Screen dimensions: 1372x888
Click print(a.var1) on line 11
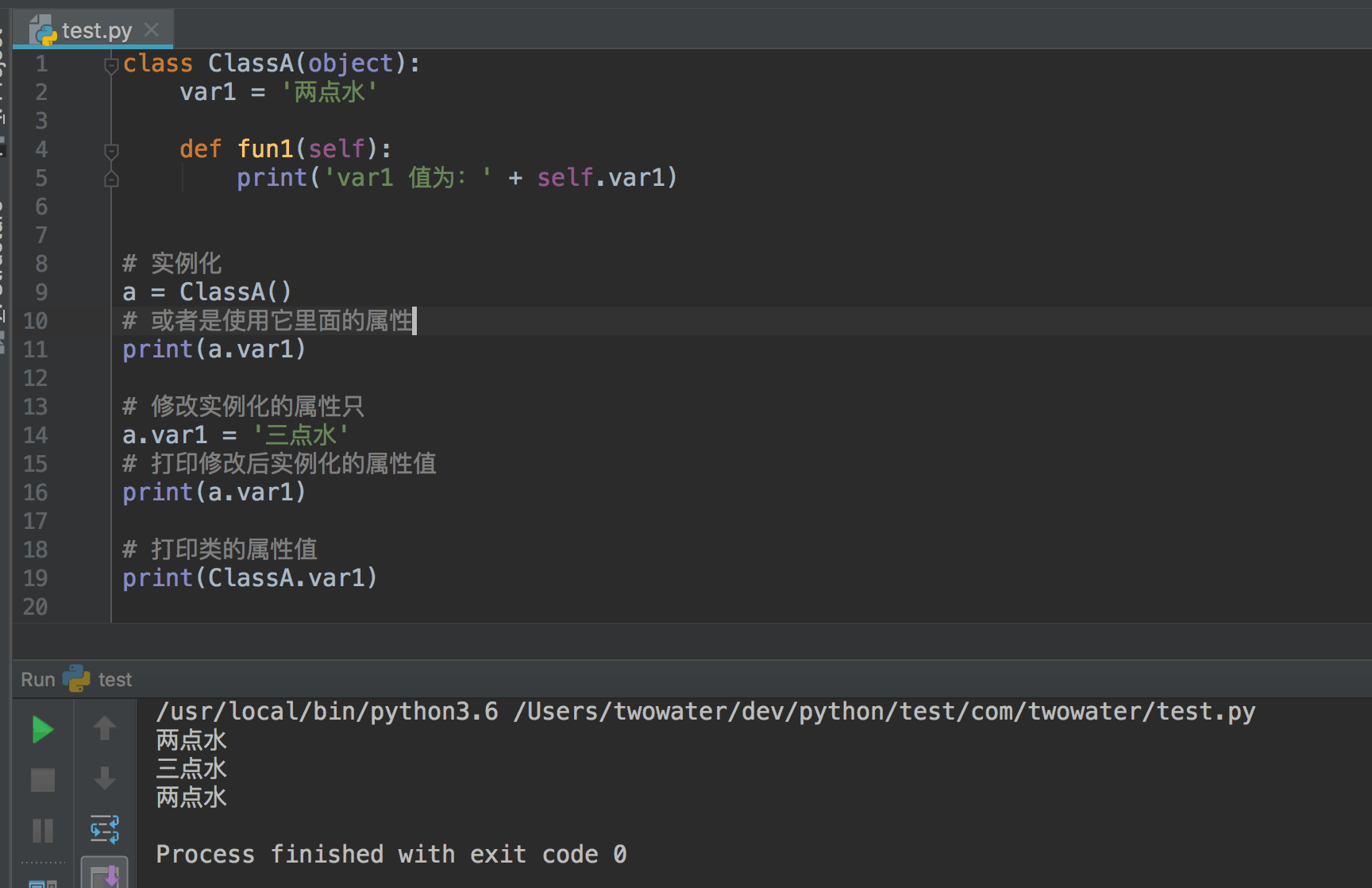(214, 349)
